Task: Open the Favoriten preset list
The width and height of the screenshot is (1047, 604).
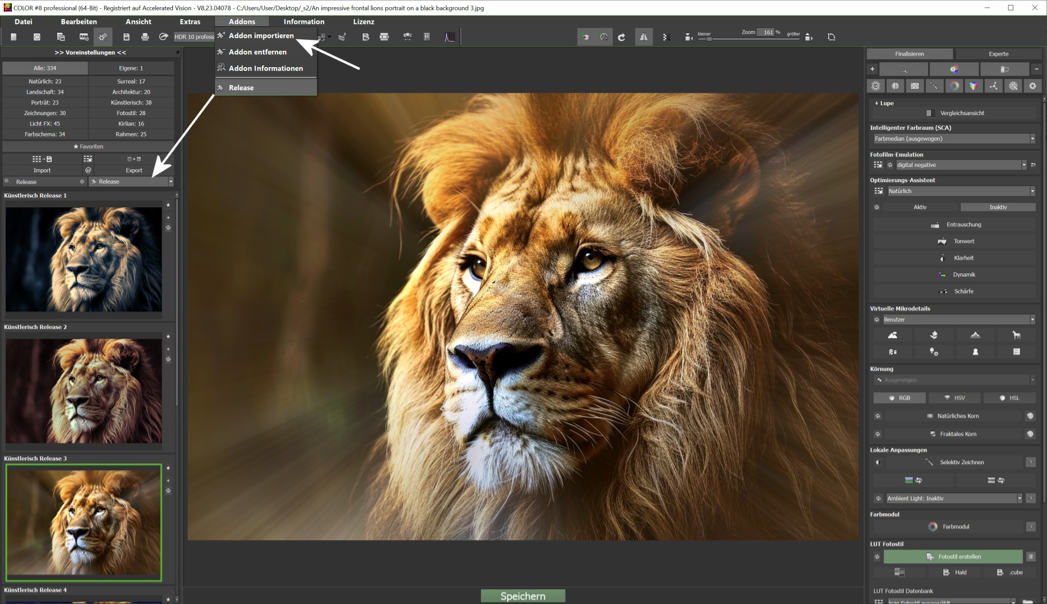Action: click(88, 146)
